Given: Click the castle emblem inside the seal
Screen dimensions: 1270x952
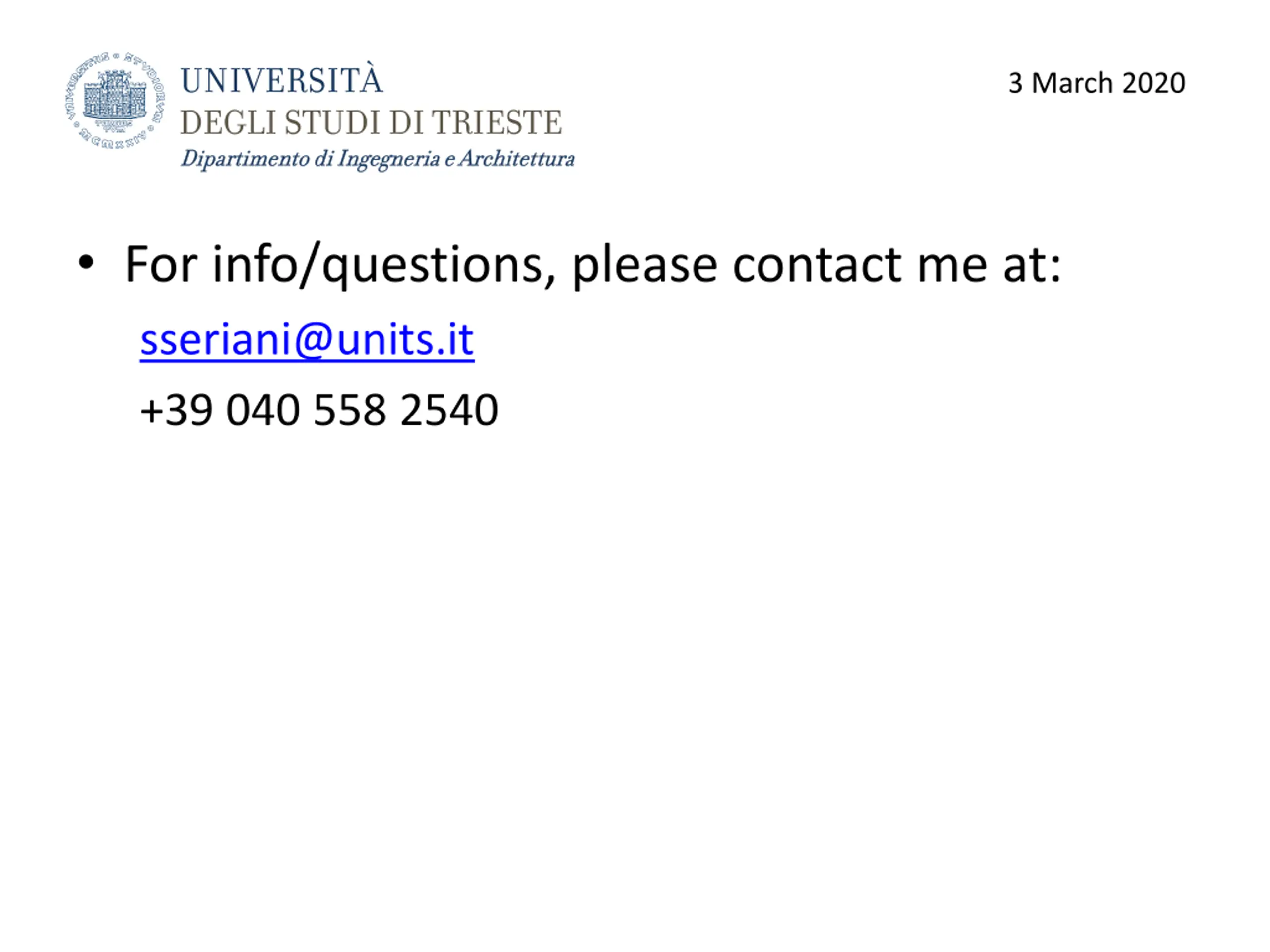Looking at the screenshot, I should 115,95.
